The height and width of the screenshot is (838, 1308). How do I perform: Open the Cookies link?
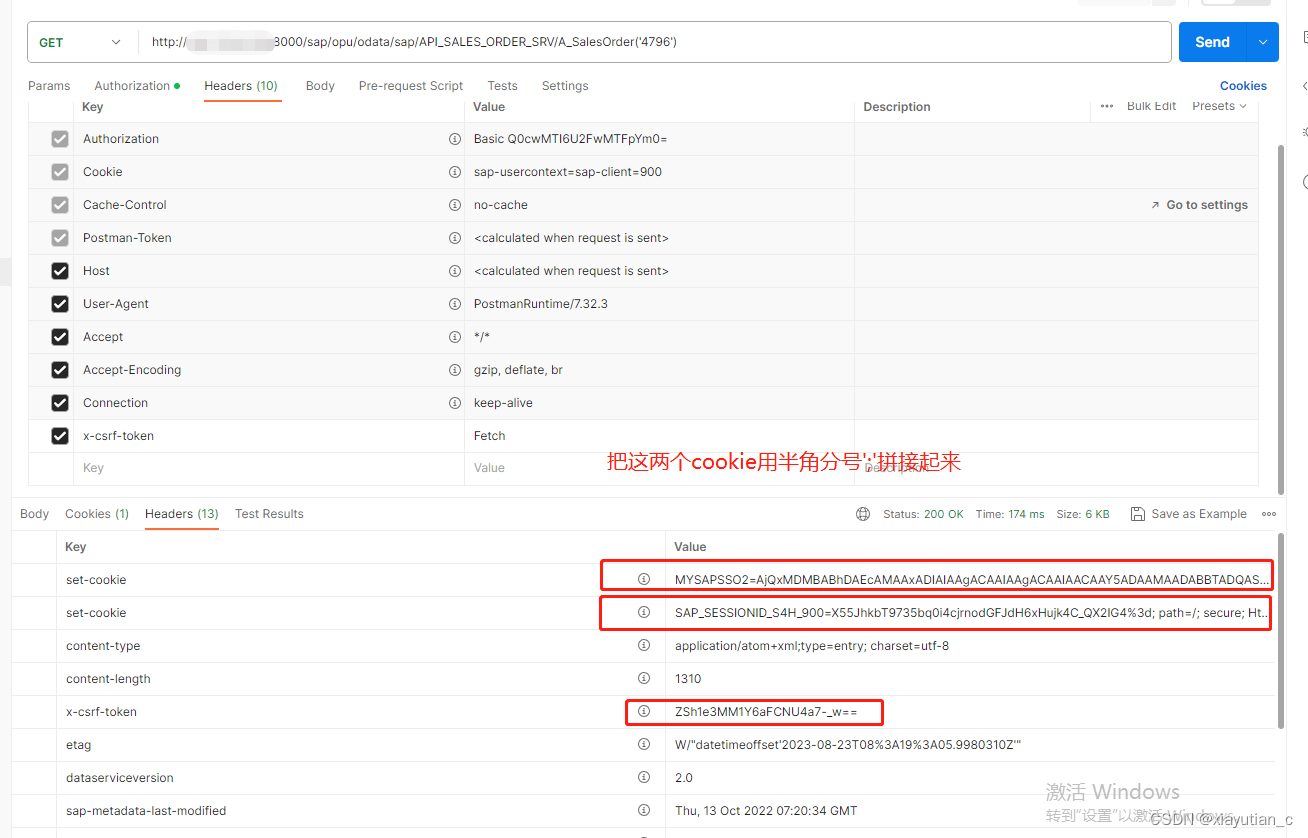coord(1243,86)
